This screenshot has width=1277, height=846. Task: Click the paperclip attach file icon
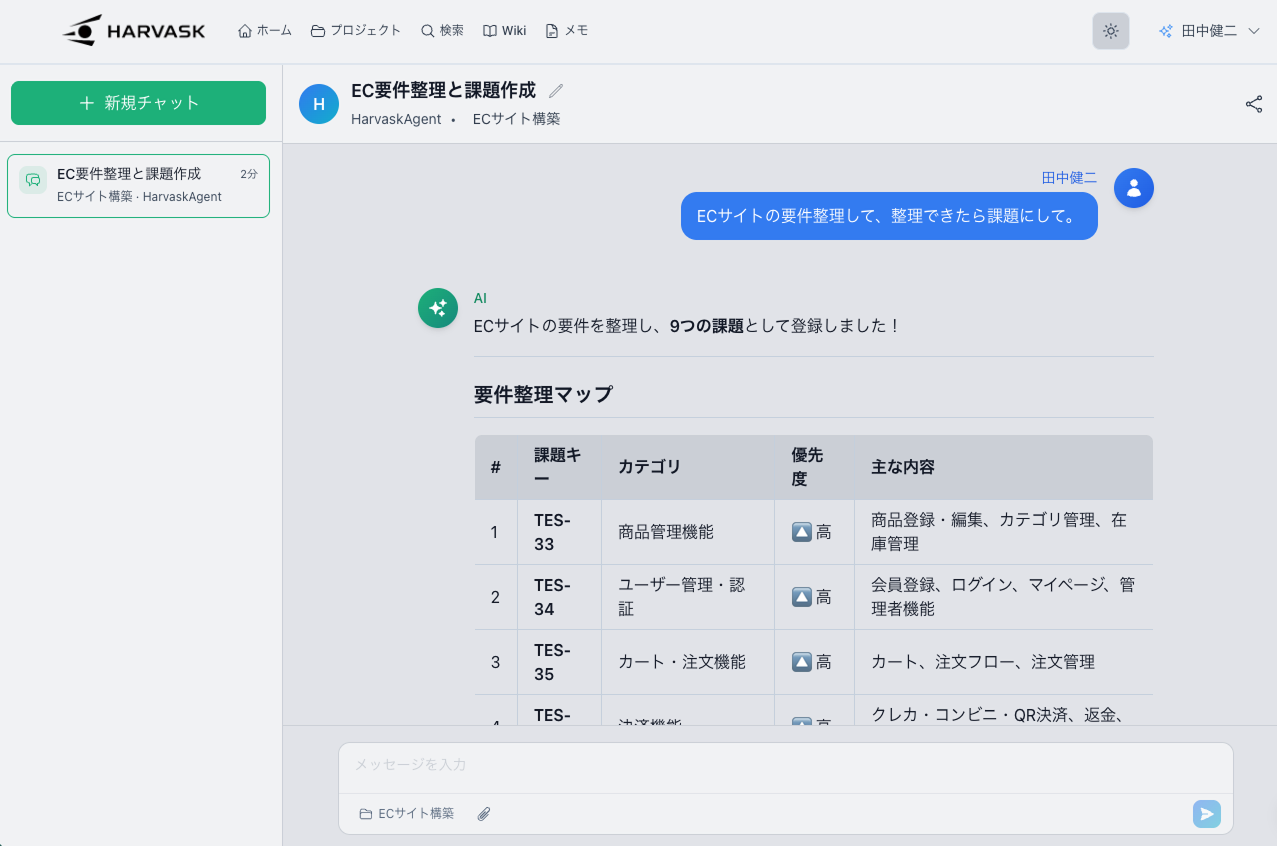484,814
